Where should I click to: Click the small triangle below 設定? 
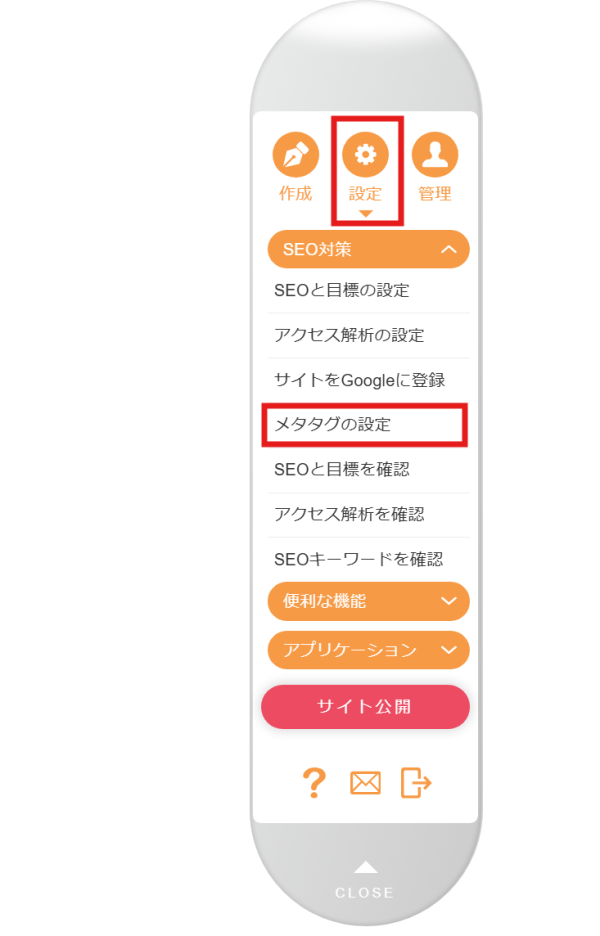point(365,213)
